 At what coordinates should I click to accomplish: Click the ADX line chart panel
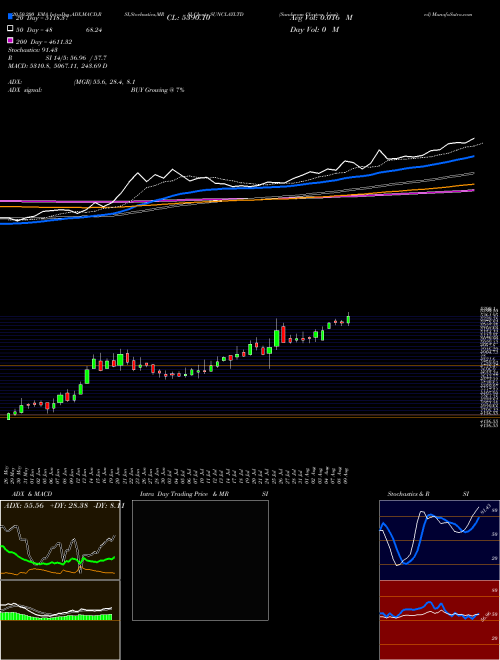pos(60,540)
